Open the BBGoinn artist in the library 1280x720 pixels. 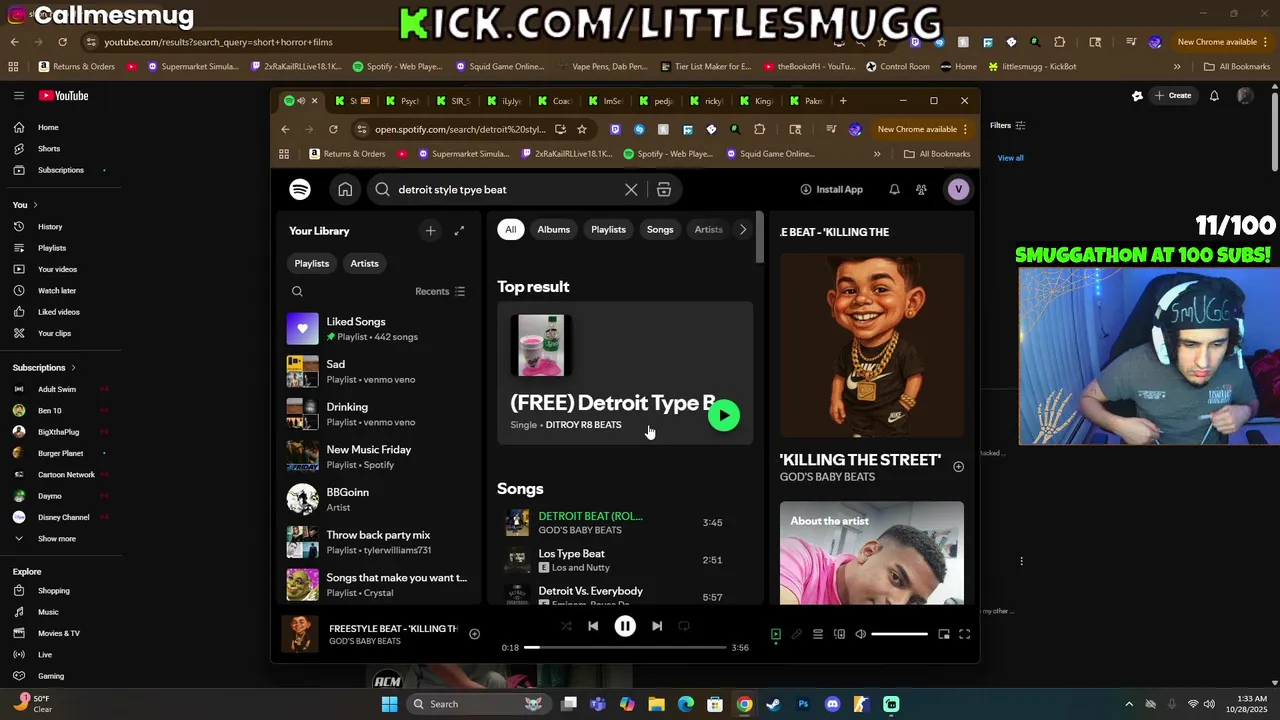coord(378,499)
